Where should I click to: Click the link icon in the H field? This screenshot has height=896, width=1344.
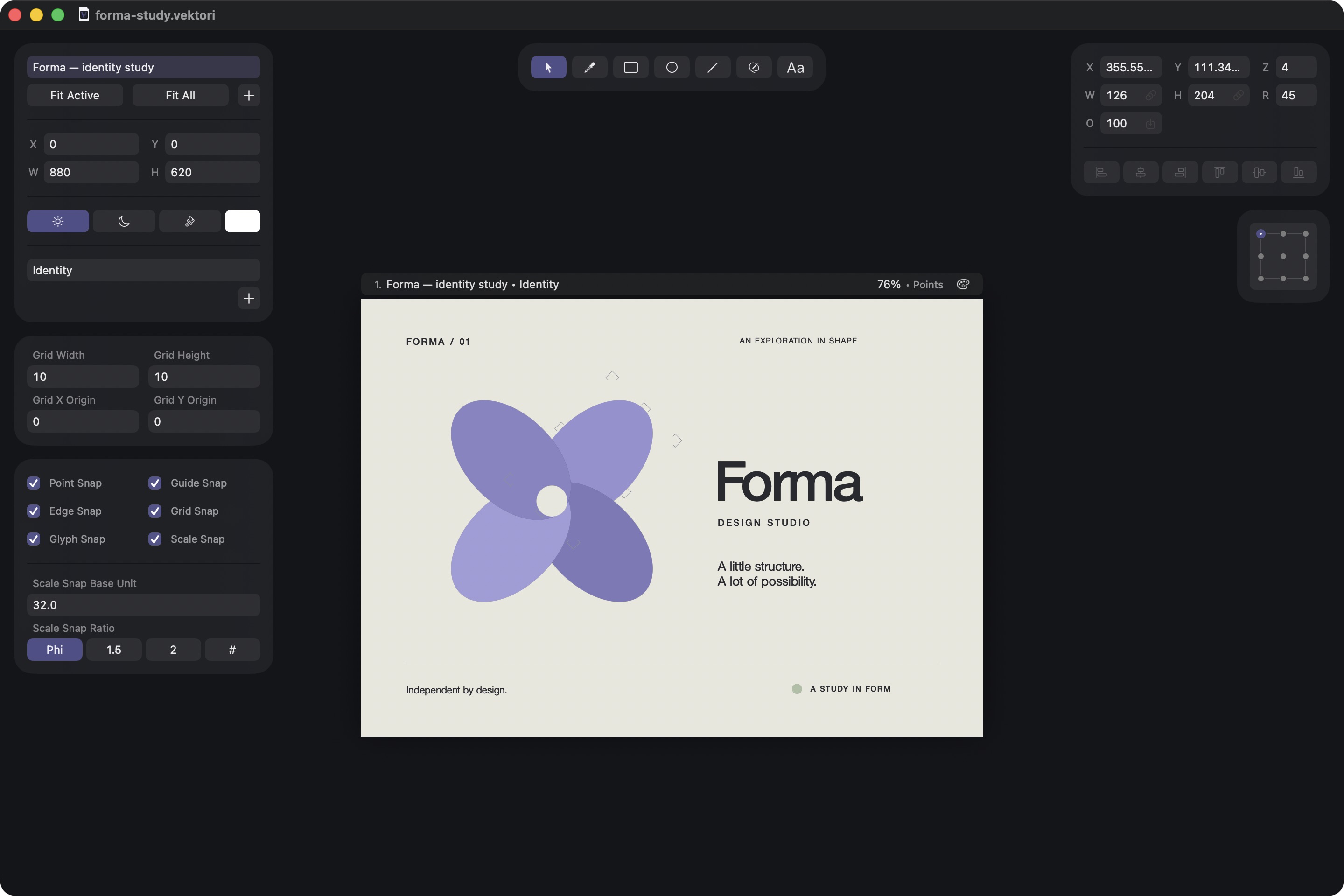click(1238, 95)
